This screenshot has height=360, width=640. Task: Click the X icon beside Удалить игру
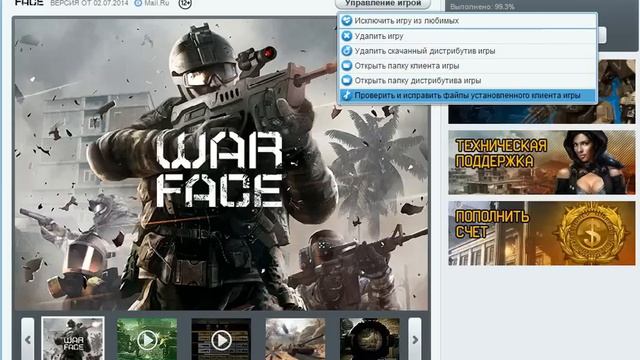tap(347, 36)
